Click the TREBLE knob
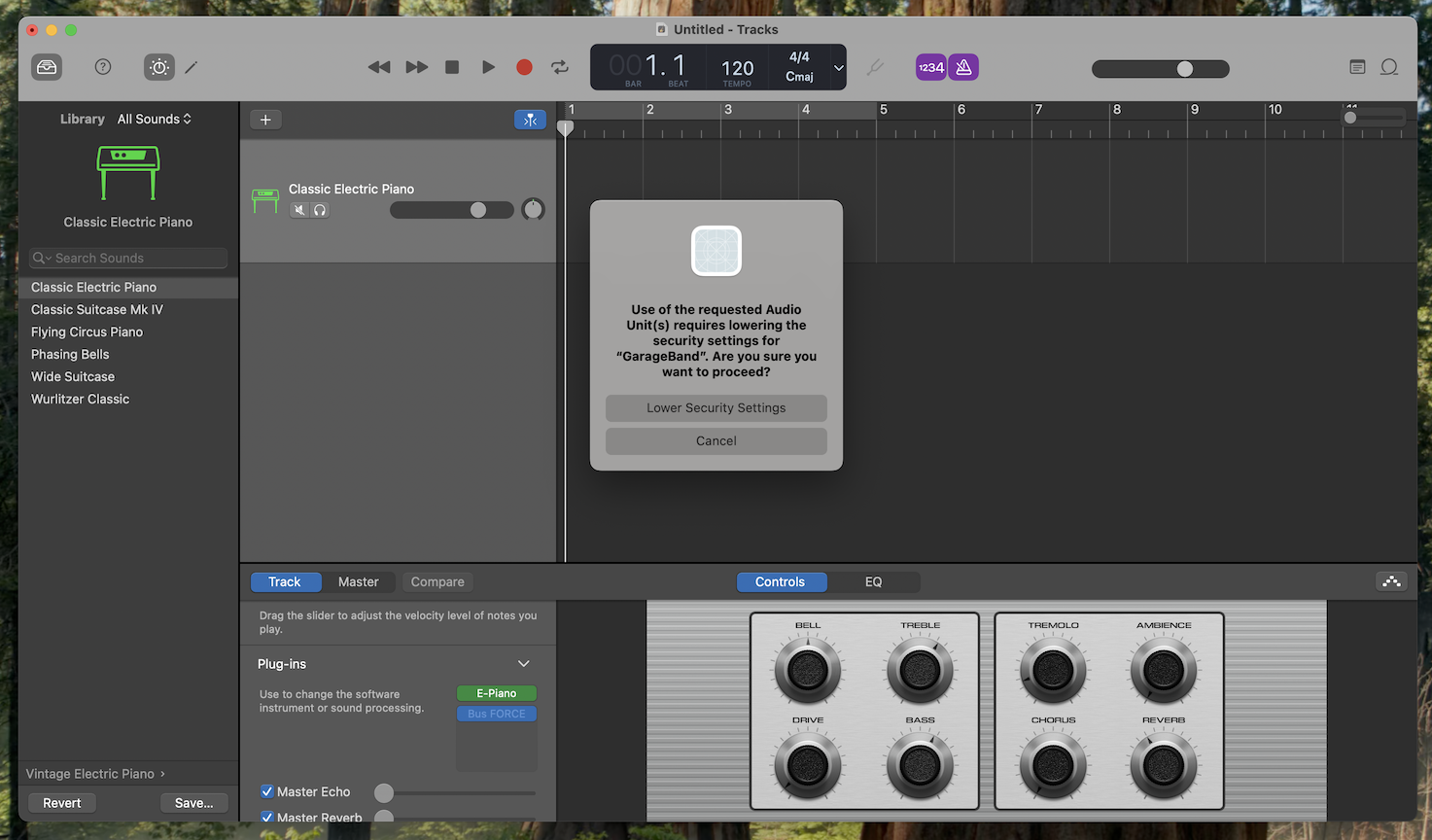This screenshot has height=840, width=1432. click(x=920, y=670)
